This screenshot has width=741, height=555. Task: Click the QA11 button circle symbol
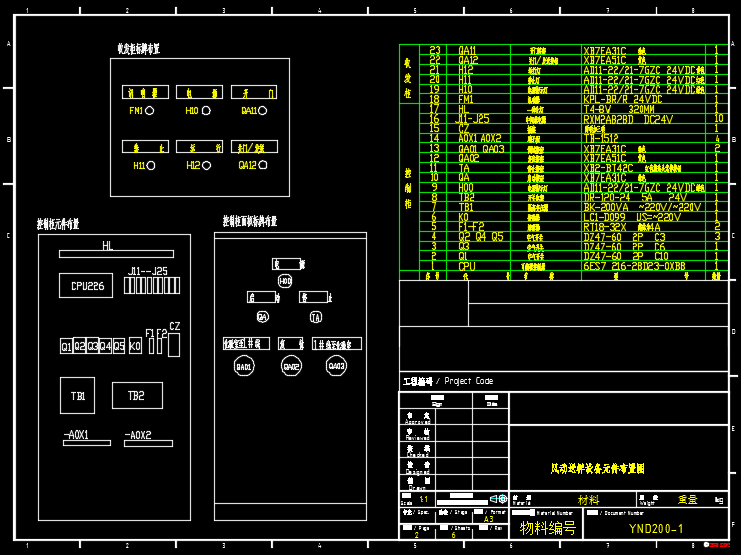point(263,111)
